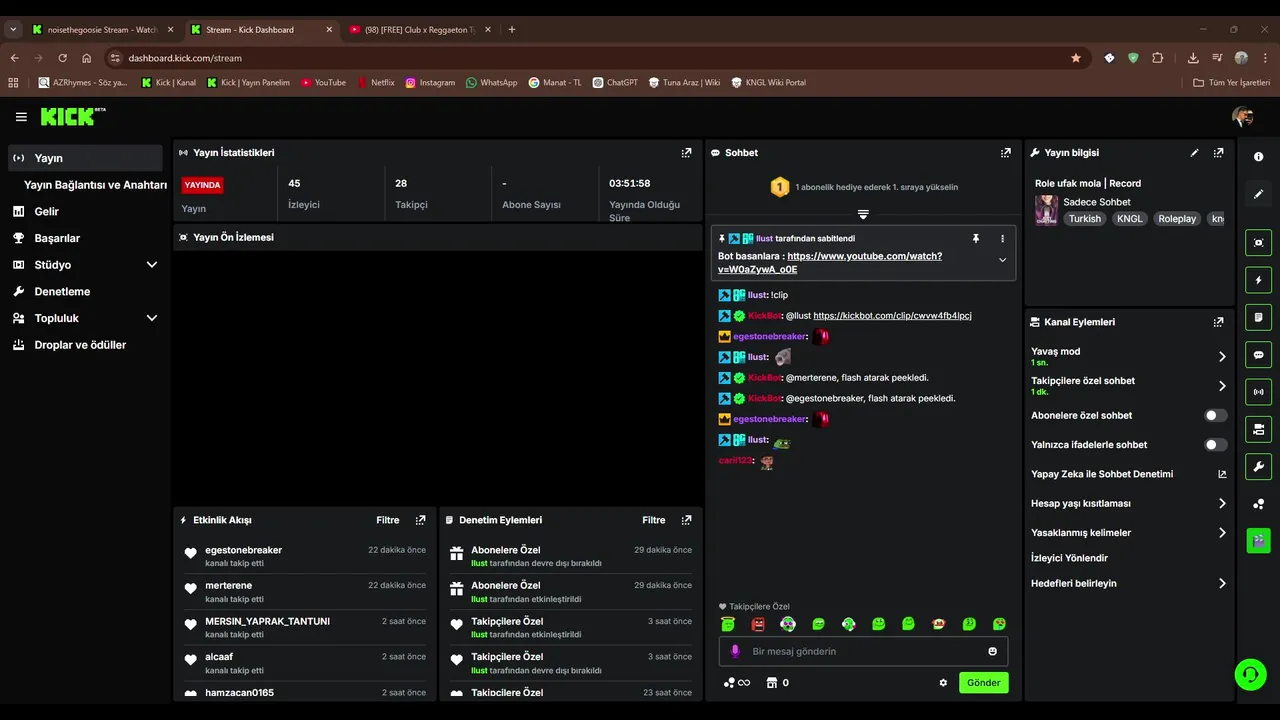Toggle the wrench widget icon in the right sidebar
The width and height of the screenshot is (1280, 720).
(x=1258, y=466)
